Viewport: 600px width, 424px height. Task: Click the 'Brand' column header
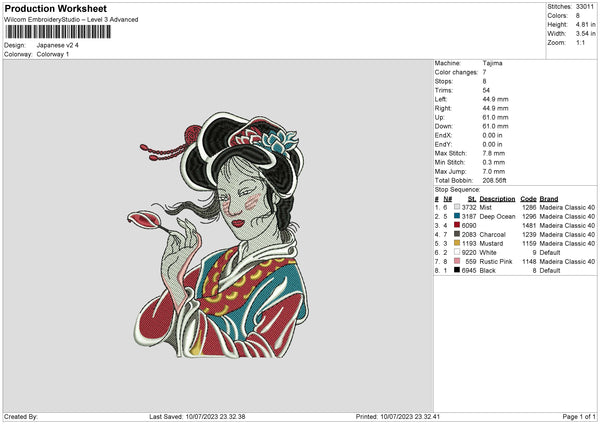[549, 199]
